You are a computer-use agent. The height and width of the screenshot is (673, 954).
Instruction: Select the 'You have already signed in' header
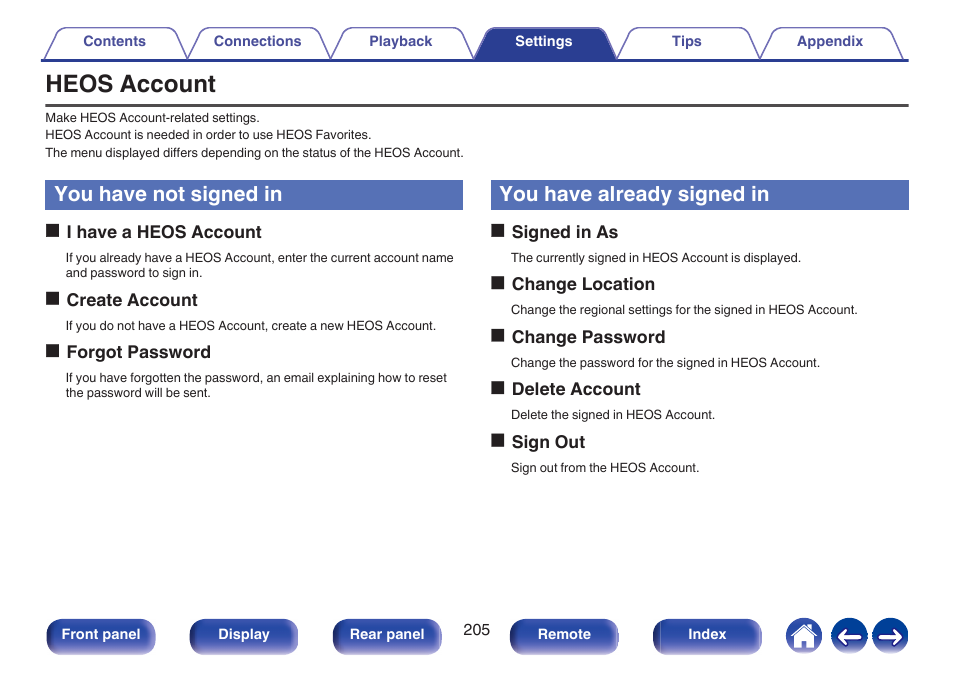pos(700,195)
